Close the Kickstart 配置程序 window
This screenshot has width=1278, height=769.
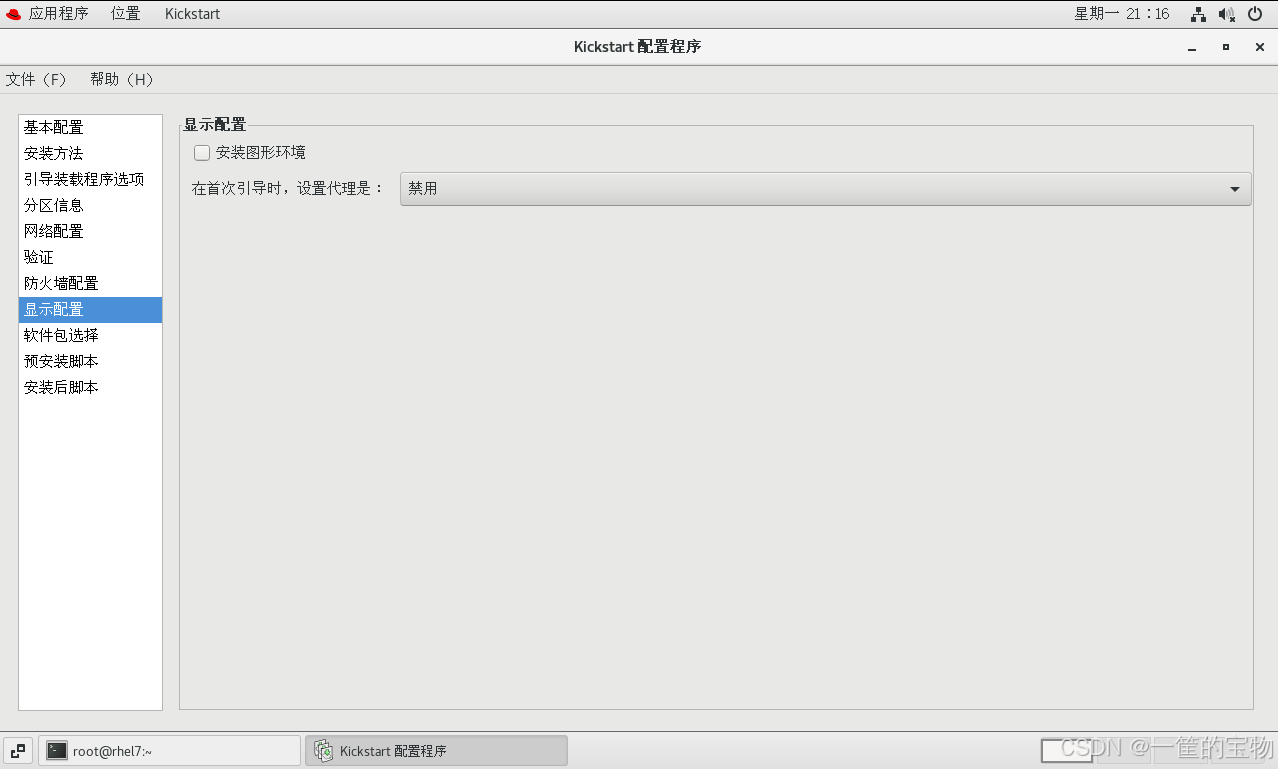point(1260,47)
